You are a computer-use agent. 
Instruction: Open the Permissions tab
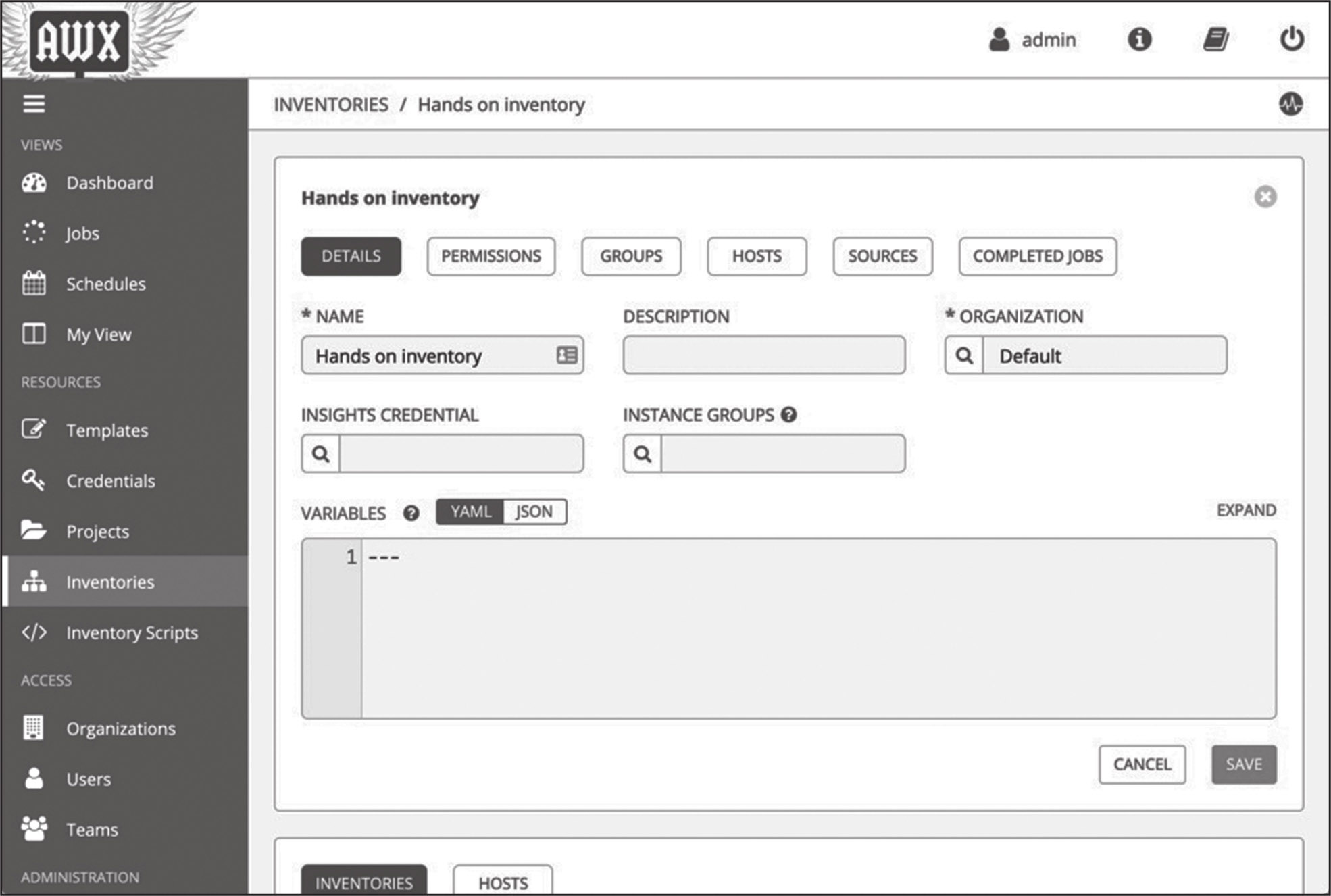(x=491, y=256)
